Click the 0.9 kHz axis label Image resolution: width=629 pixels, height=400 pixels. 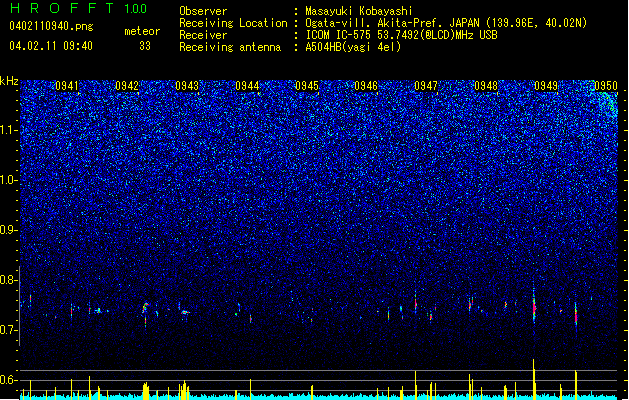click(9, 230)
